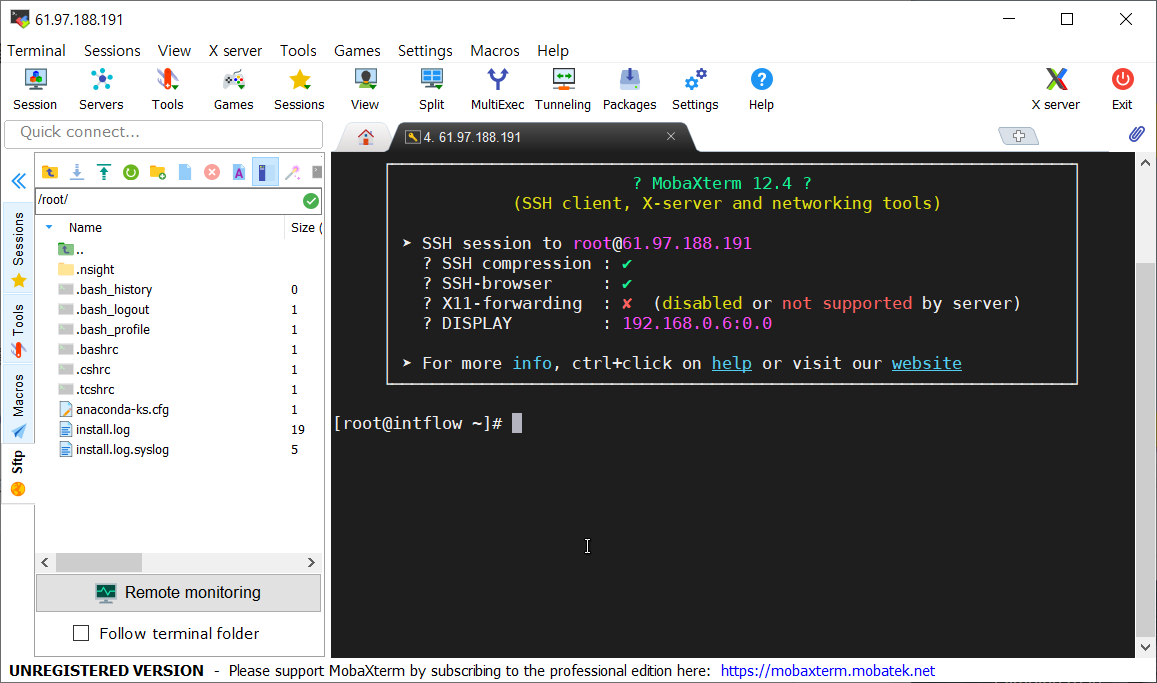Click the green checkmark beside /root/ path
This screenshot has width=1157, height=683.
(311, 201)
